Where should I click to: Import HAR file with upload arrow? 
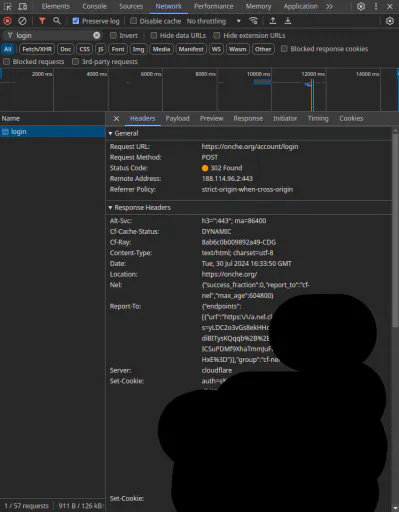(273, 21)
